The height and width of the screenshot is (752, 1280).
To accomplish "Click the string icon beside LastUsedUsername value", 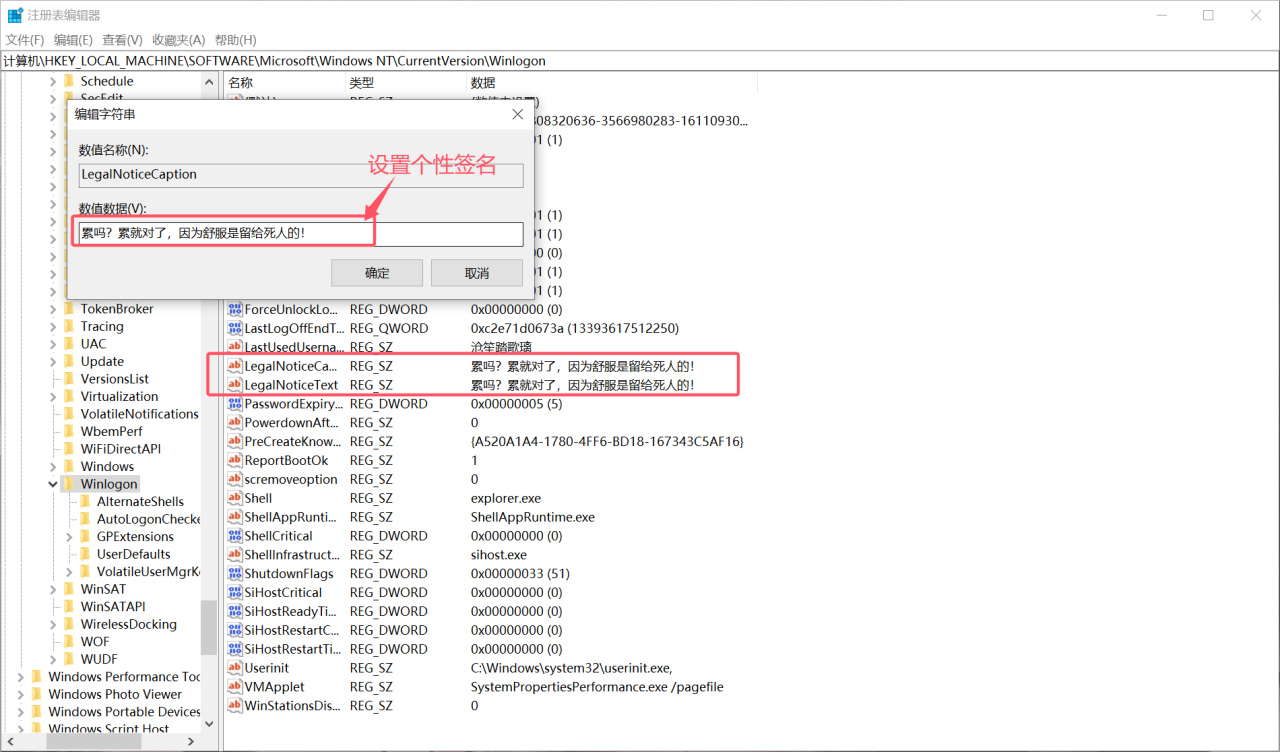I will point(235,347).
